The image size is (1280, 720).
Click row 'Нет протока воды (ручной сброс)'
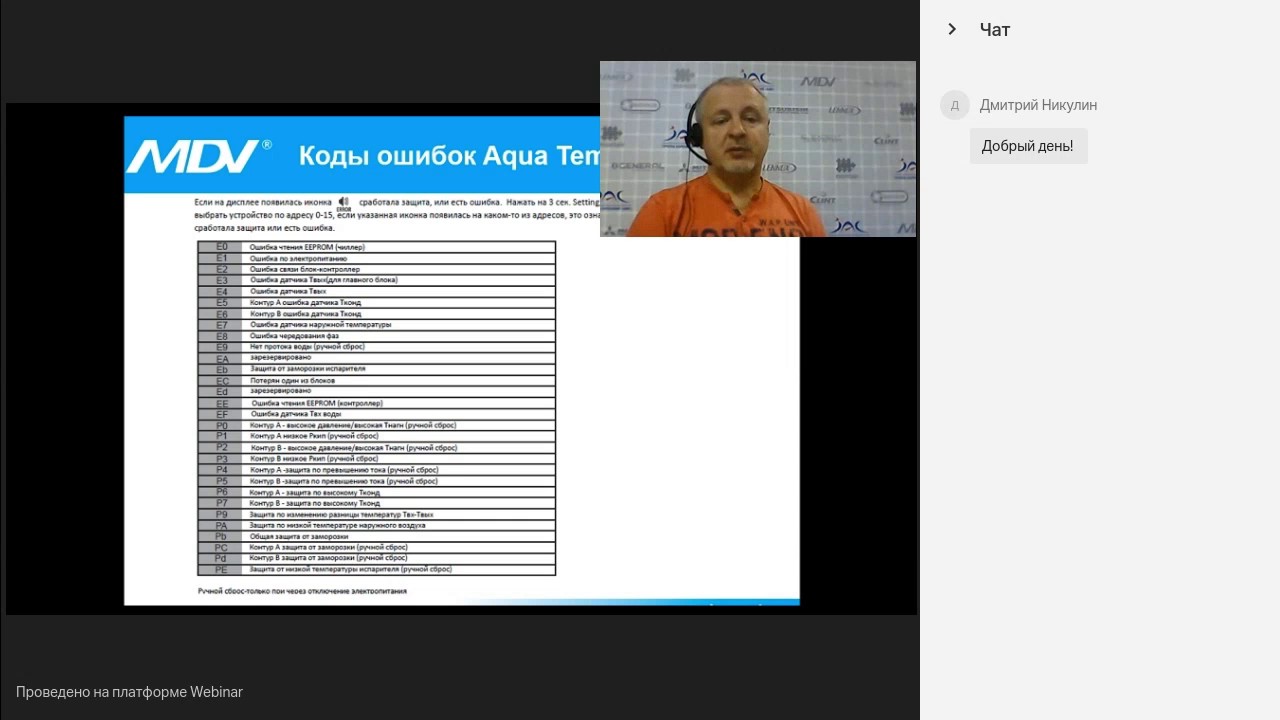tap(376, 347)
